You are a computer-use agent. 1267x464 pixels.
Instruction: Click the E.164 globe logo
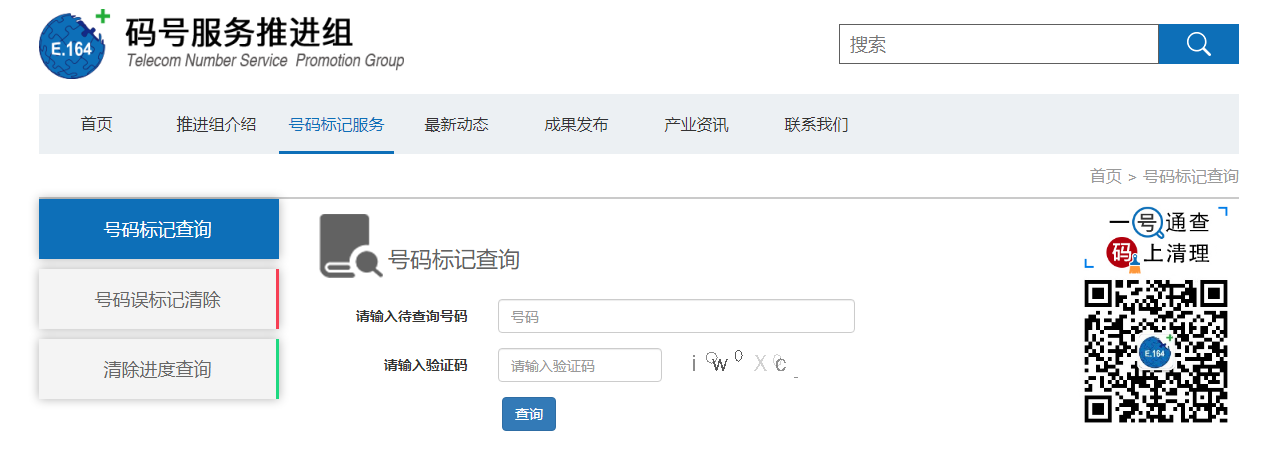coord(73,45)
